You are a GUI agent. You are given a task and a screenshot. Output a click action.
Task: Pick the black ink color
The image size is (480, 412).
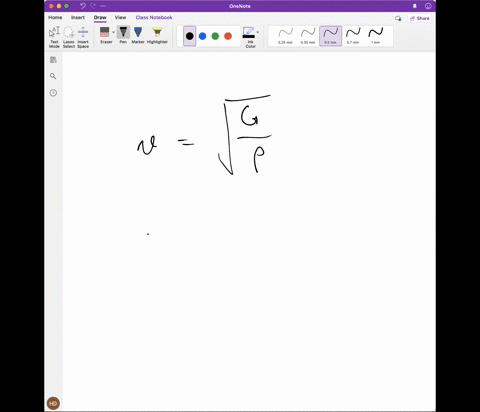tap(190, 36)
